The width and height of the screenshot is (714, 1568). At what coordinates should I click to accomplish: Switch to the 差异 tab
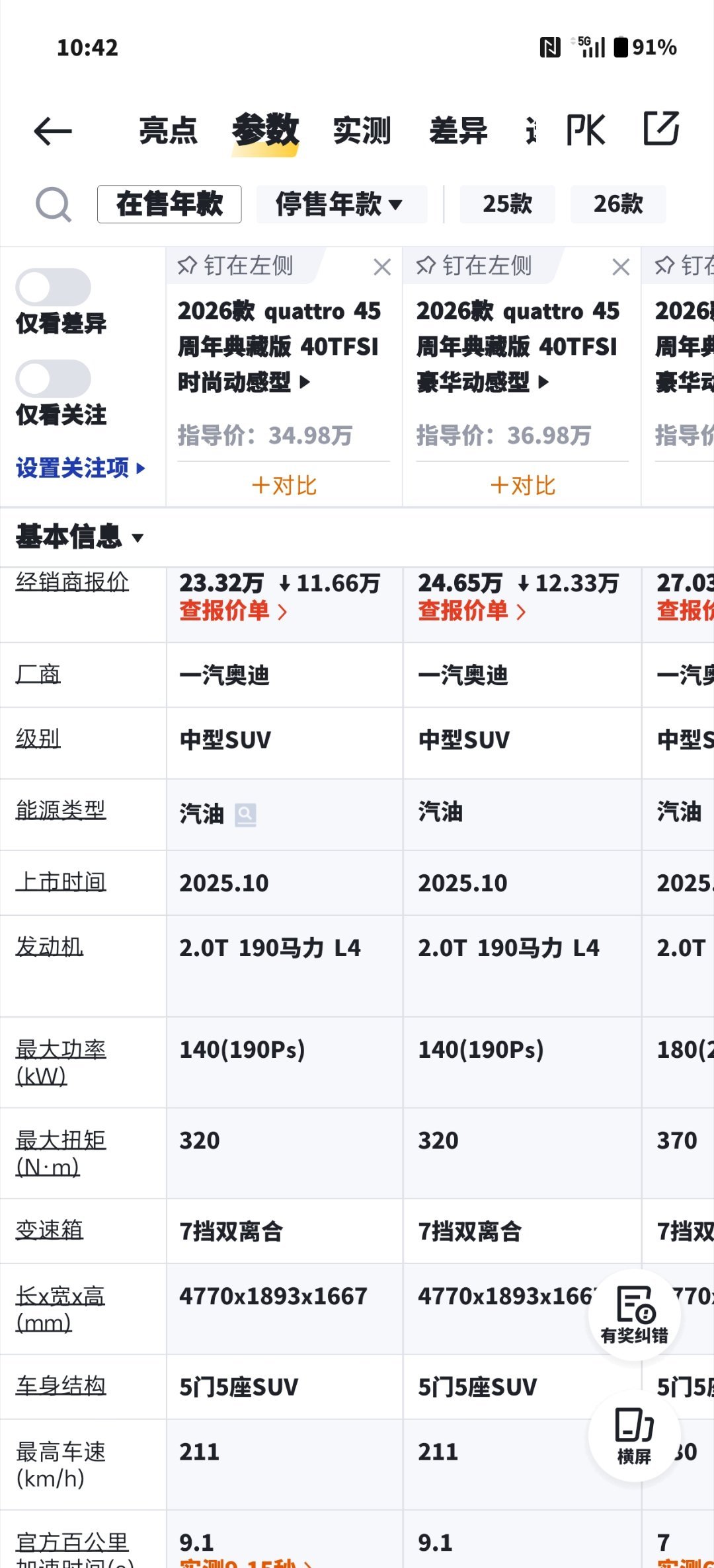point(458,130)
